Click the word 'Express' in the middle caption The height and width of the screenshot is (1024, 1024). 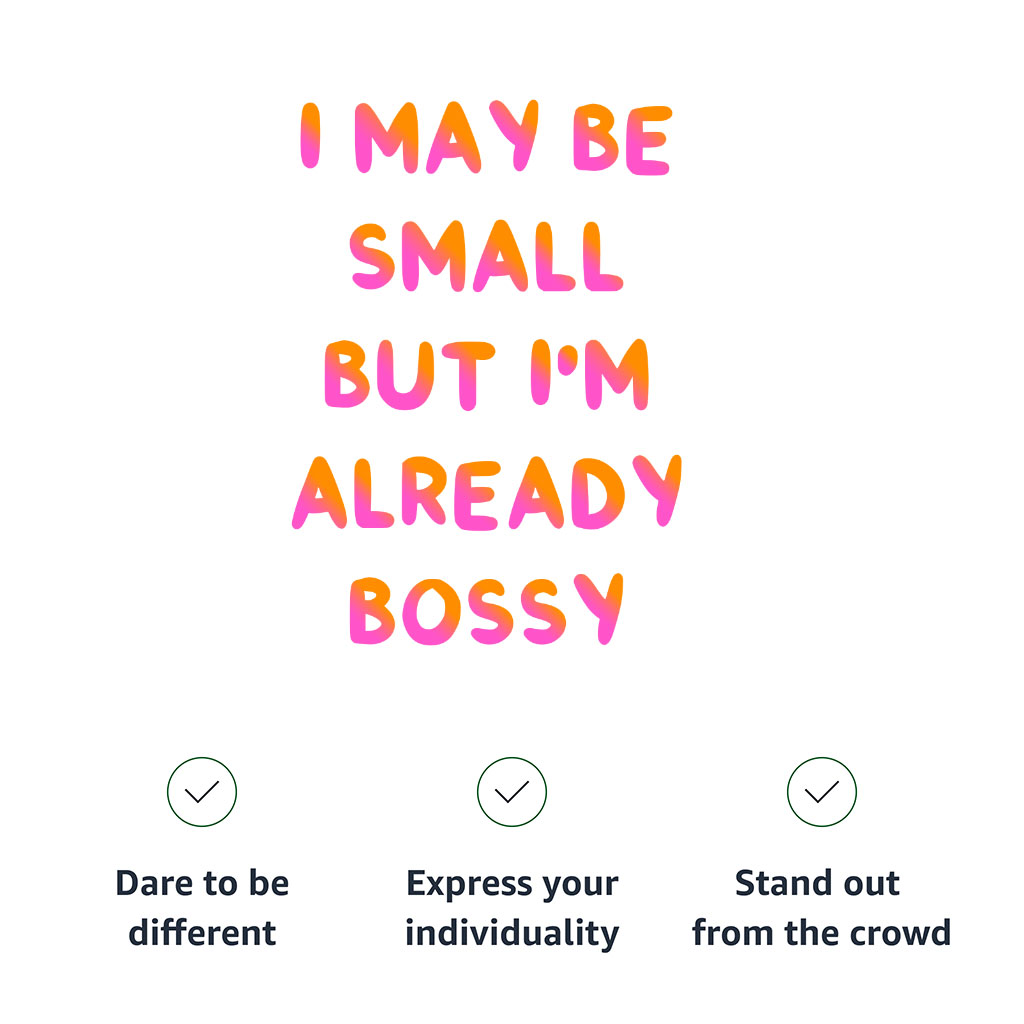pos(465,885)
